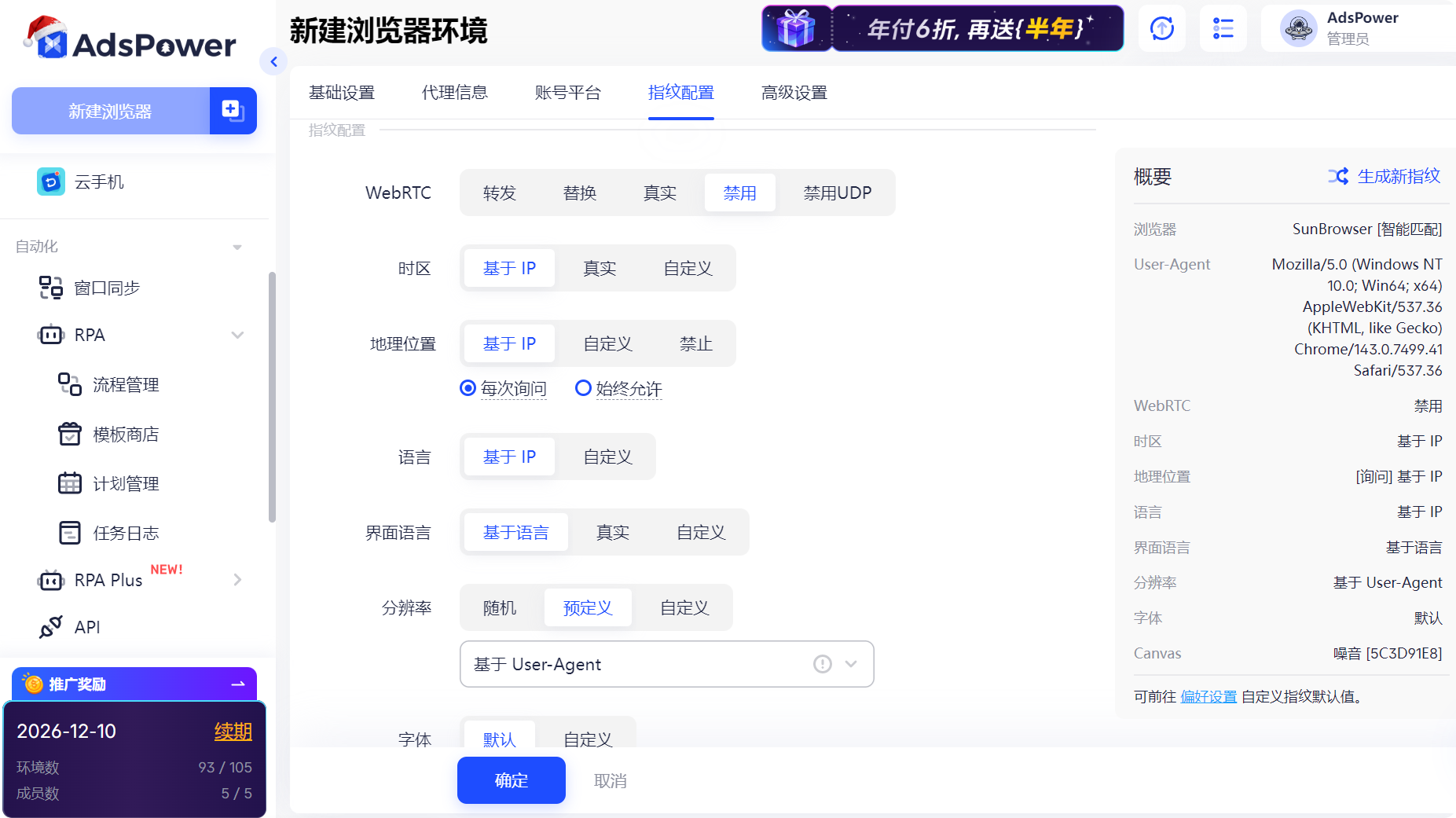1456x818 pixels.
Task: Collapse the RPA sidebar group
Action: (237, 335)
